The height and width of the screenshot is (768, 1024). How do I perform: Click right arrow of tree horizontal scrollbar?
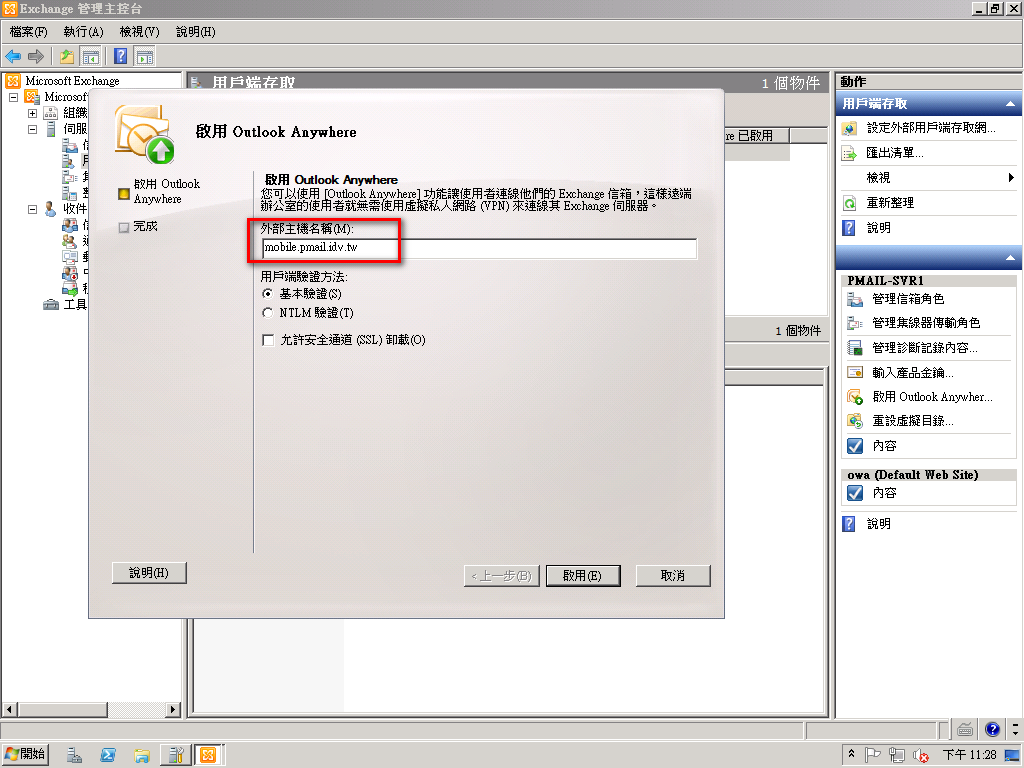pos(173,709)
